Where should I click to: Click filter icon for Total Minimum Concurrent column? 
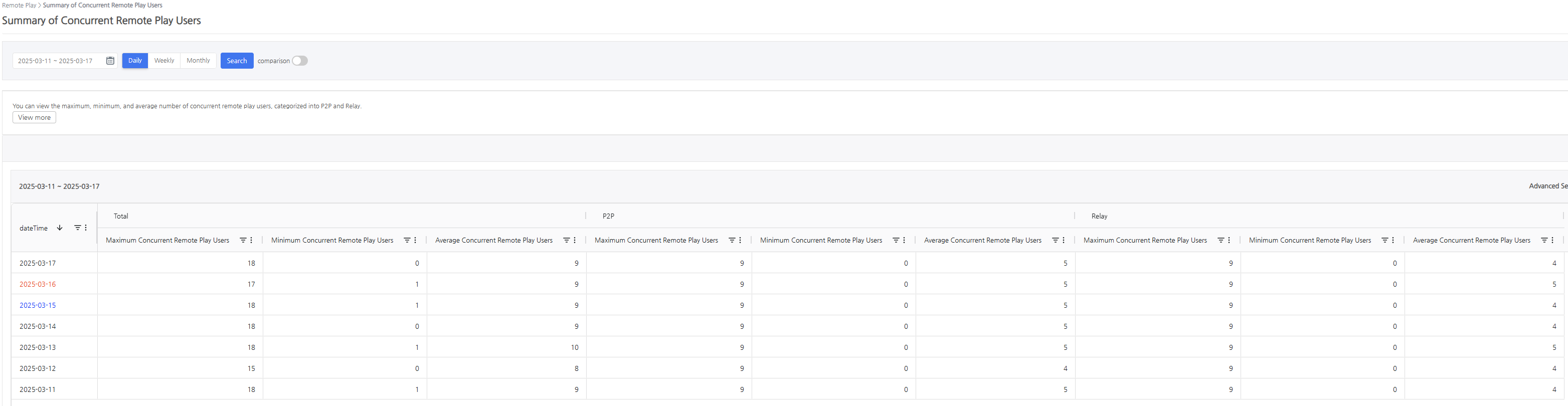pos(407,241)
